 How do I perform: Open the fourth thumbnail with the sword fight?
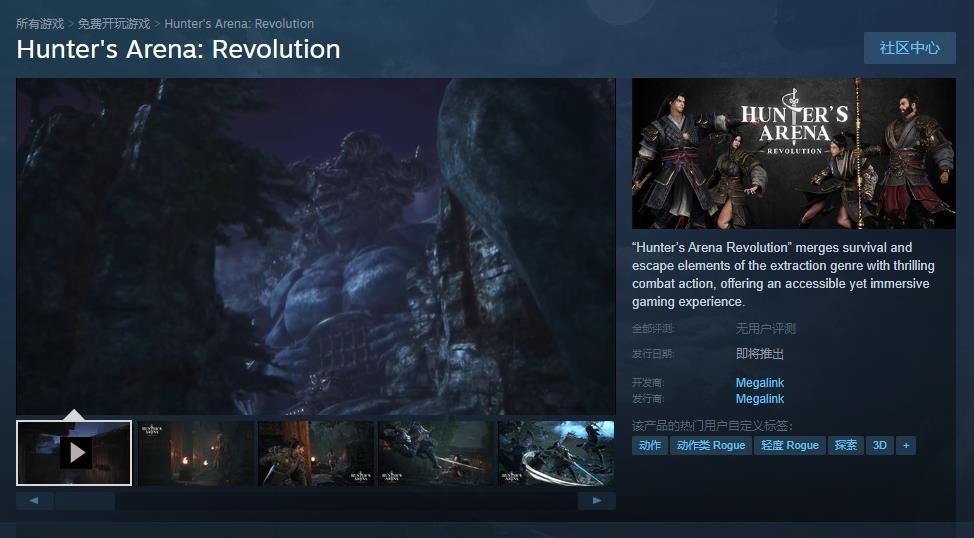click(436, 453)
